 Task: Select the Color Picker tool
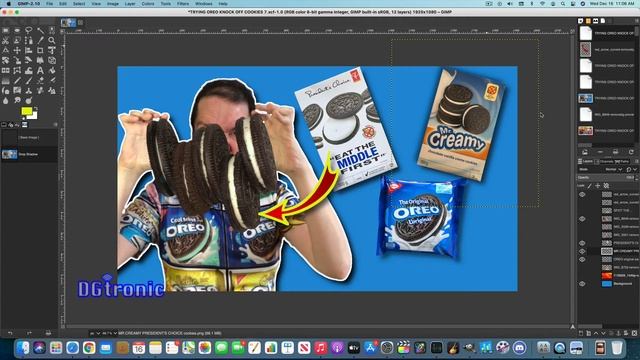point(40,40)
